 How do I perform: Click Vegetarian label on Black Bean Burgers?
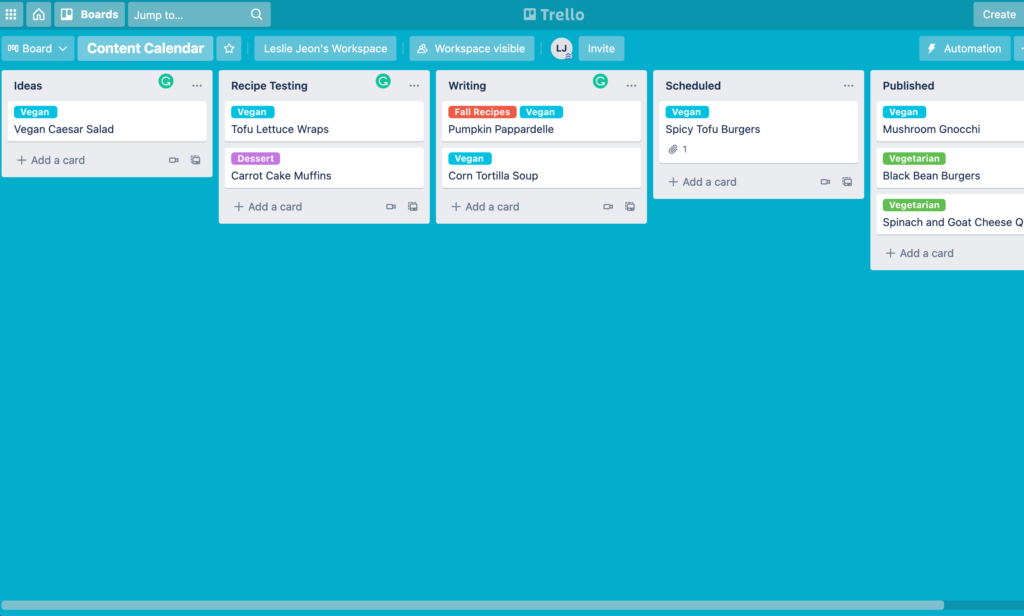click(914, 158)
